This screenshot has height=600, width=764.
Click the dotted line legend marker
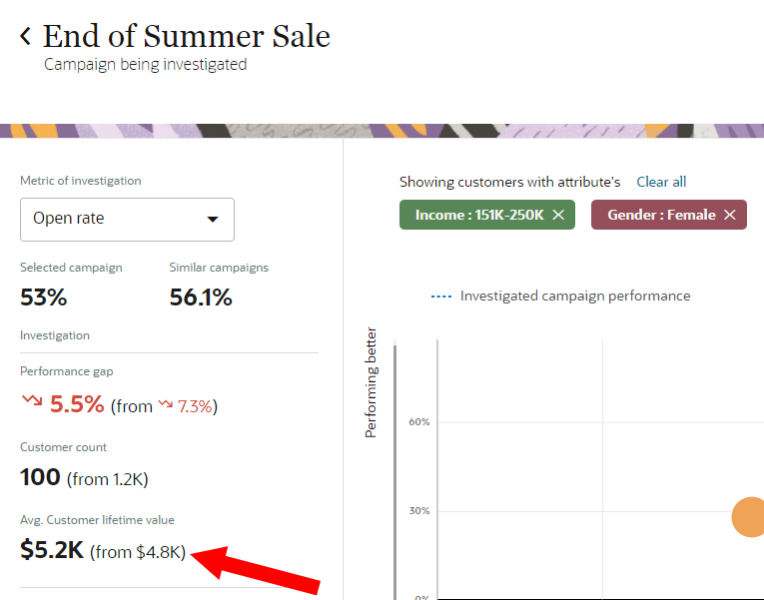click(440, 296)
